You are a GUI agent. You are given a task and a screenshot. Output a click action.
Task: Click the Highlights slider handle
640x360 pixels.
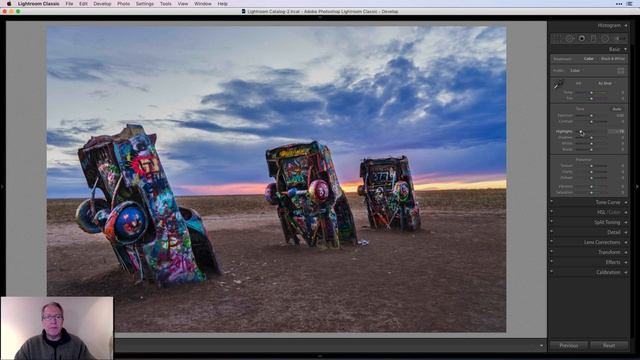point(580,132)
